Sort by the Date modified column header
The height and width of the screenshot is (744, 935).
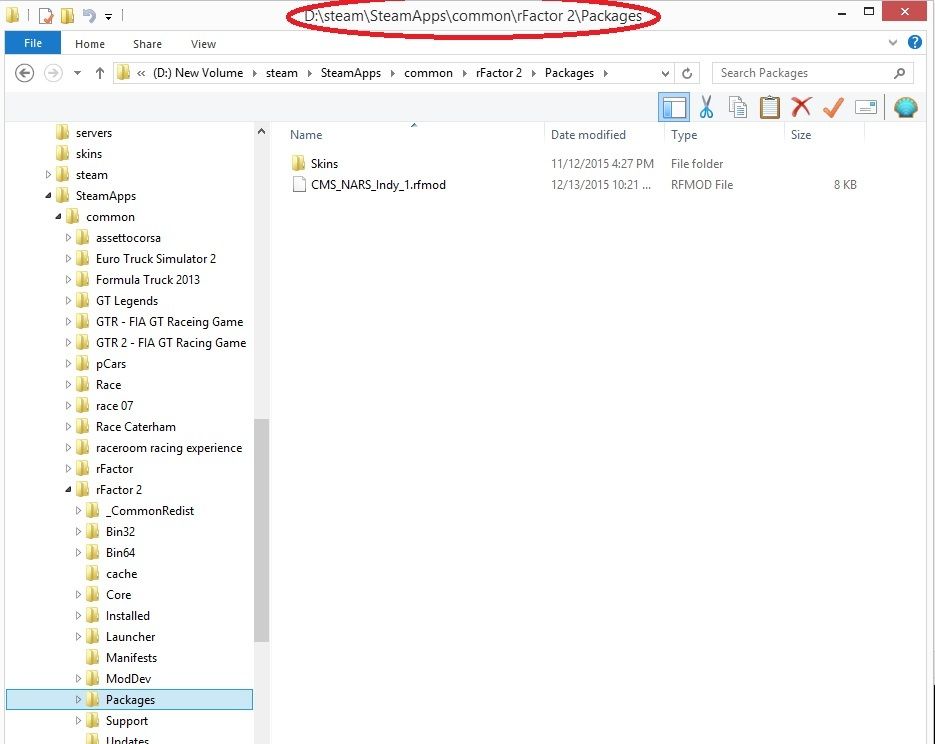coord(588,135)
